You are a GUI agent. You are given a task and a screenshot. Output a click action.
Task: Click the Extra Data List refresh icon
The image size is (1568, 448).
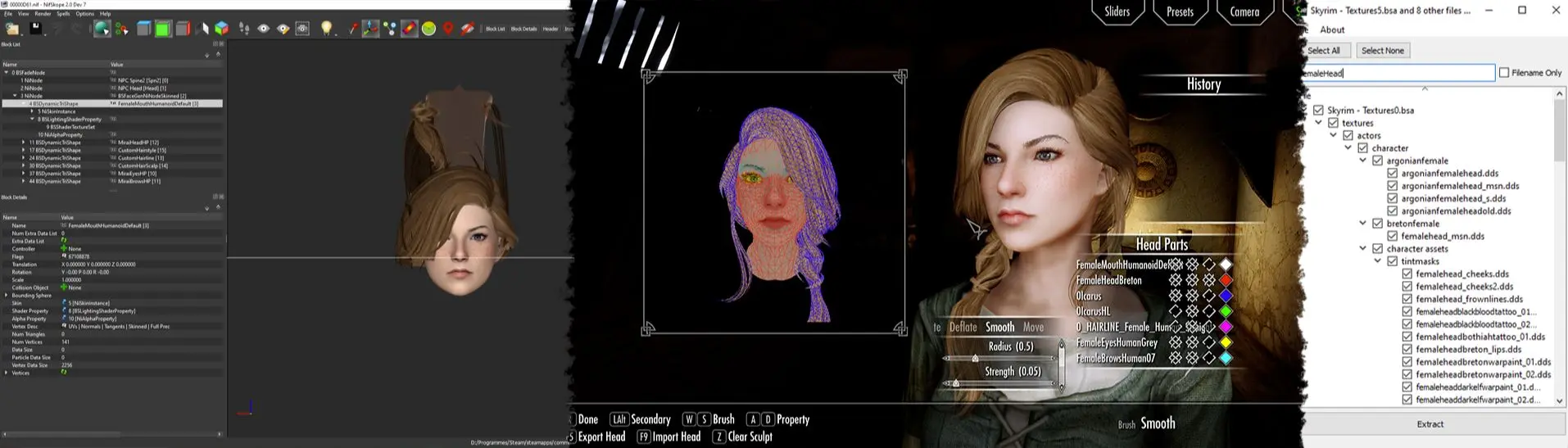[x=64, y=241]
